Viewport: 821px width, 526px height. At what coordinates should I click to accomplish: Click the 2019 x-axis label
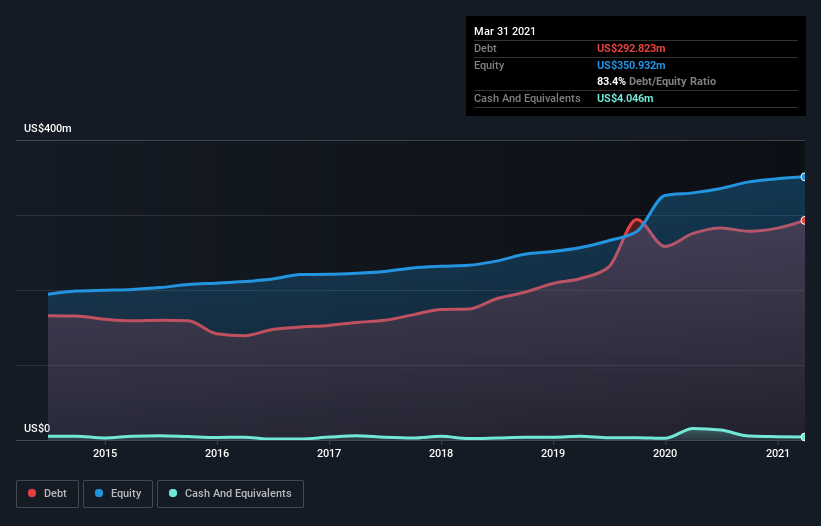[553, 453]
